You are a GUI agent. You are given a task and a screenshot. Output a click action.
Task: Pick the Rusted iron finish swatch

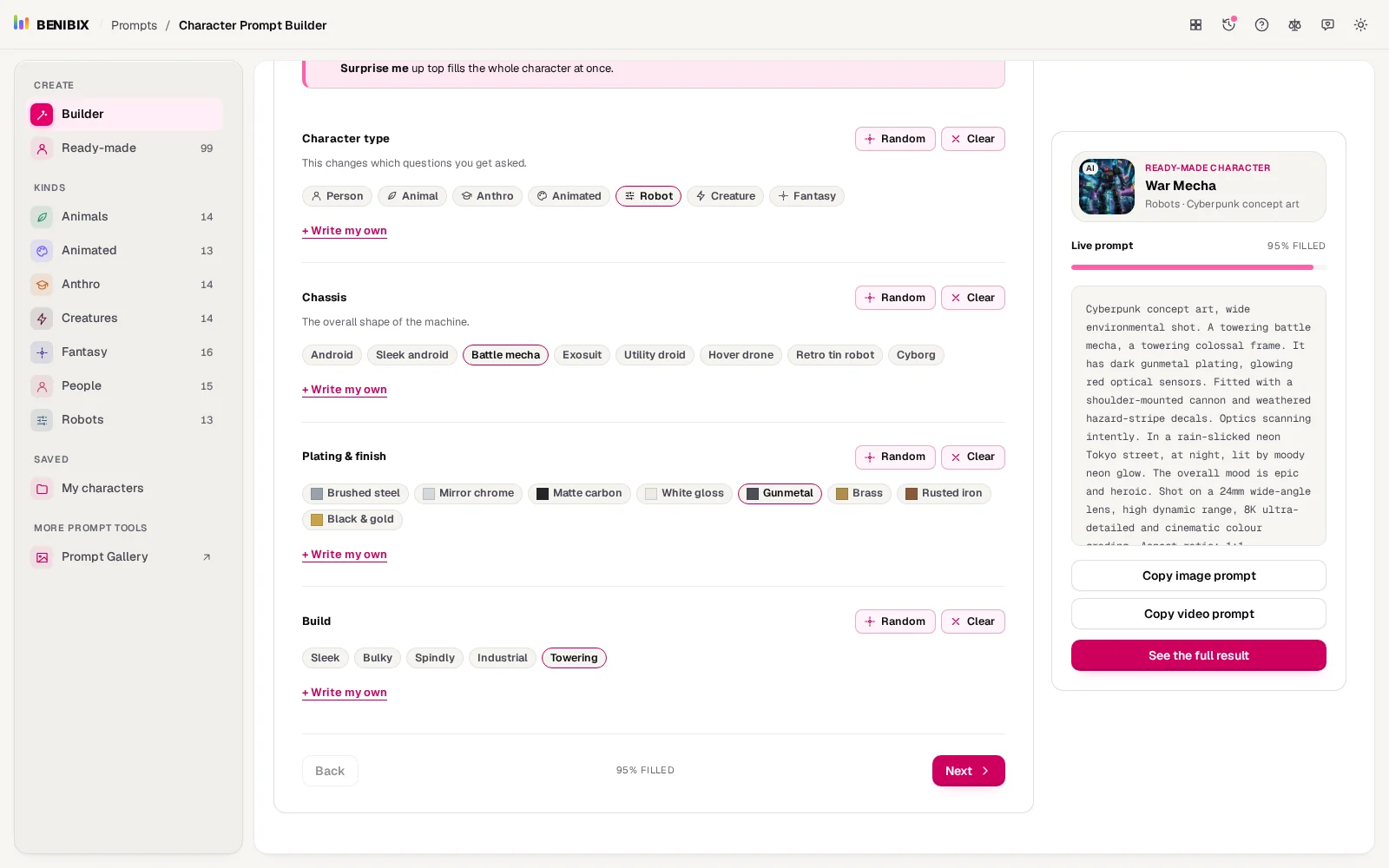click(944, 494)
